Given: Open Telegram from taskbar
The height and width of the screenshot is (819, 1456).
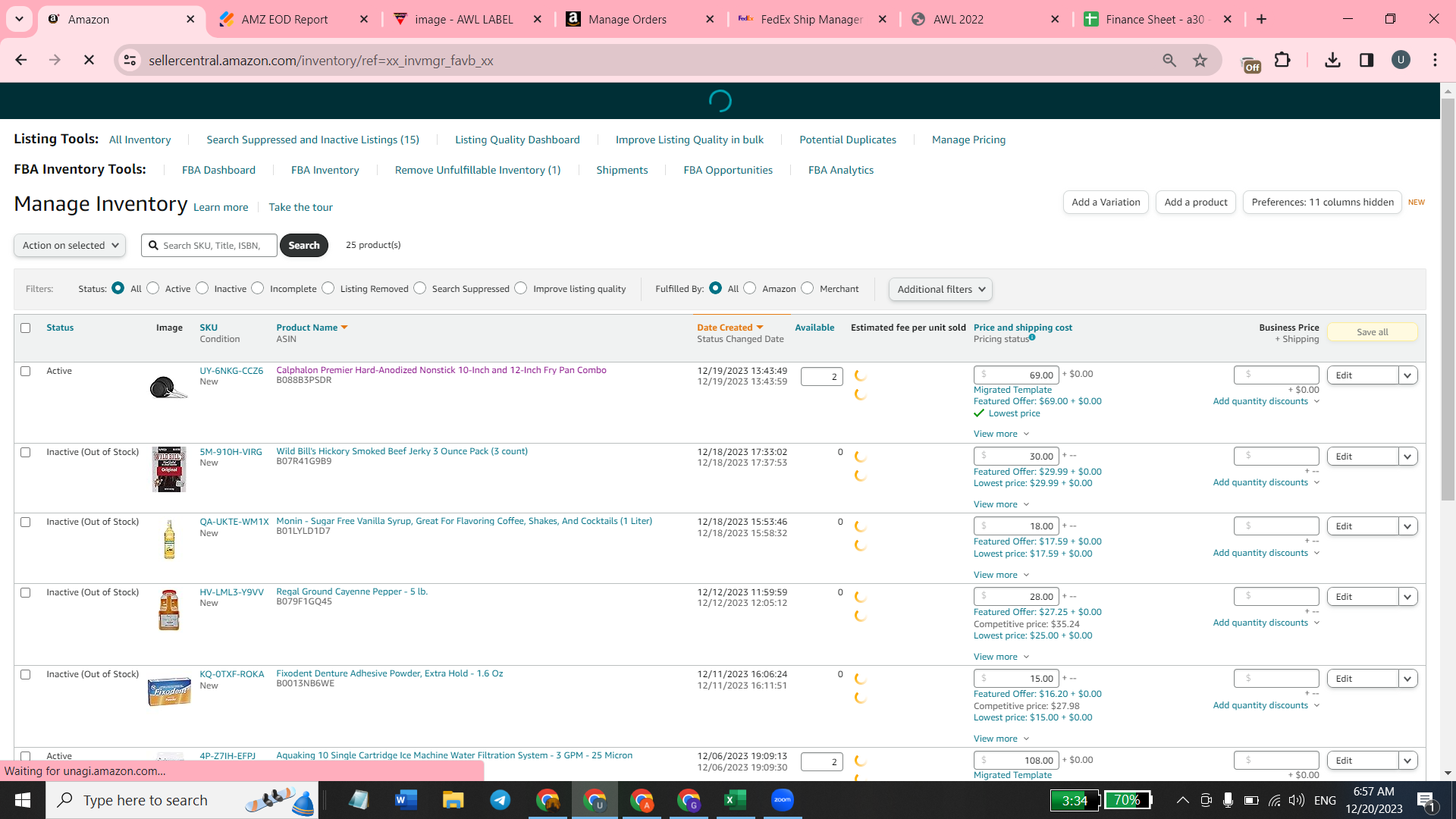Looking at the screenshot, I should pos(500,800).
